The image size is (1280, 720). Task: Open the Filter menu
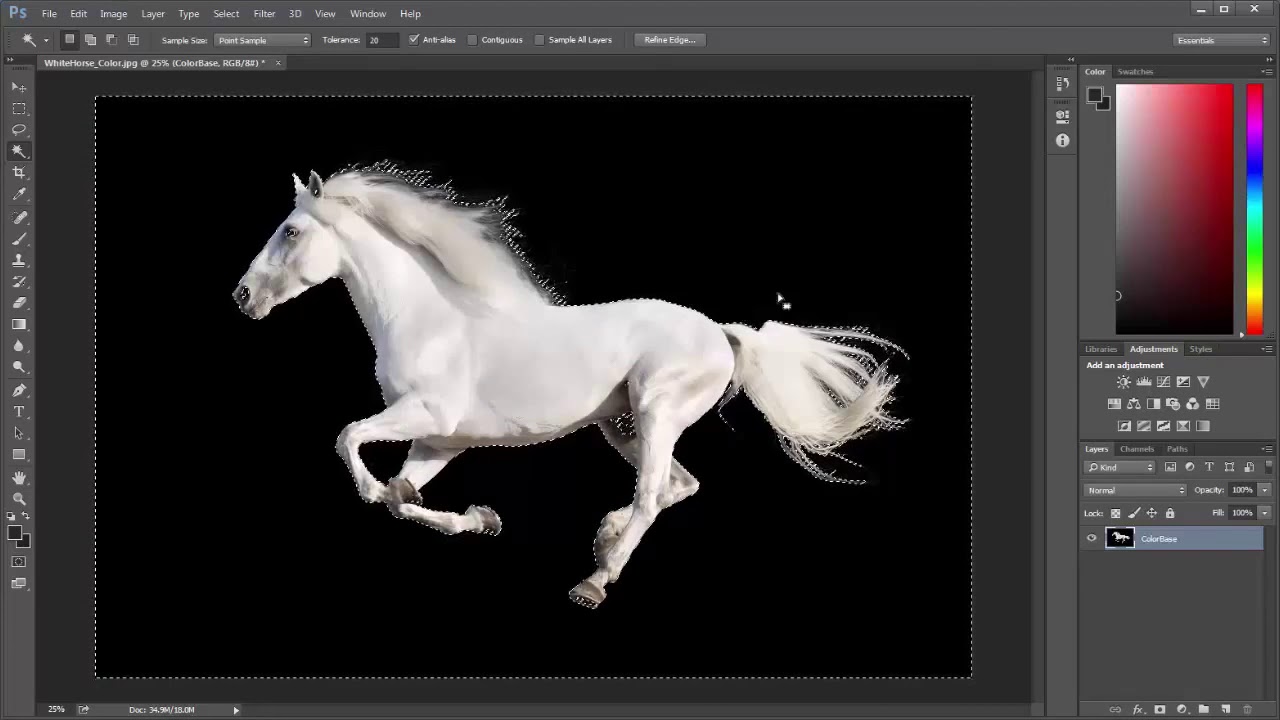(264, 14)
